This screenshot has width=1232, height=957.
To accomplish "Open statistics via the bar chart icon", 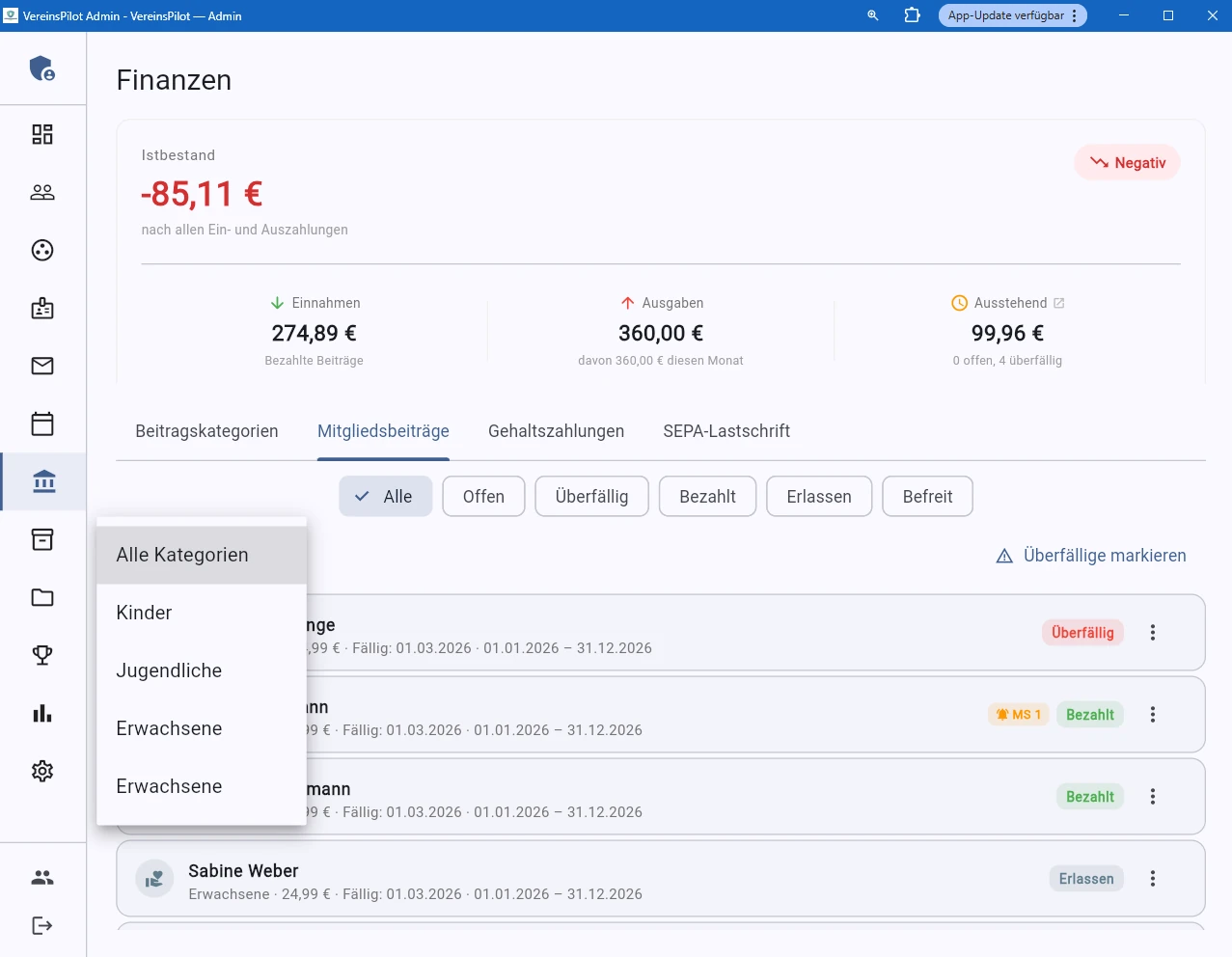I will point(41,713).
